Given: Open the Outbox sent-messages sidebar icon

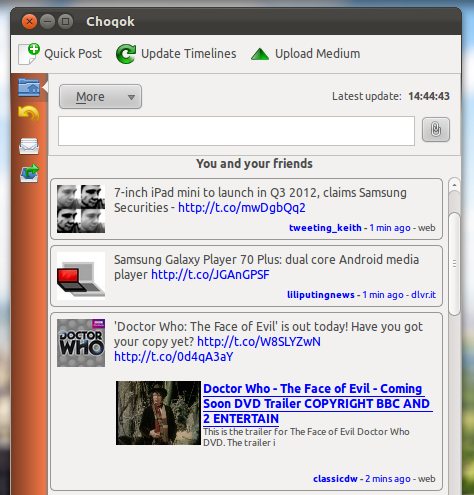Looking at the screenshot, I should coord(29,173).
